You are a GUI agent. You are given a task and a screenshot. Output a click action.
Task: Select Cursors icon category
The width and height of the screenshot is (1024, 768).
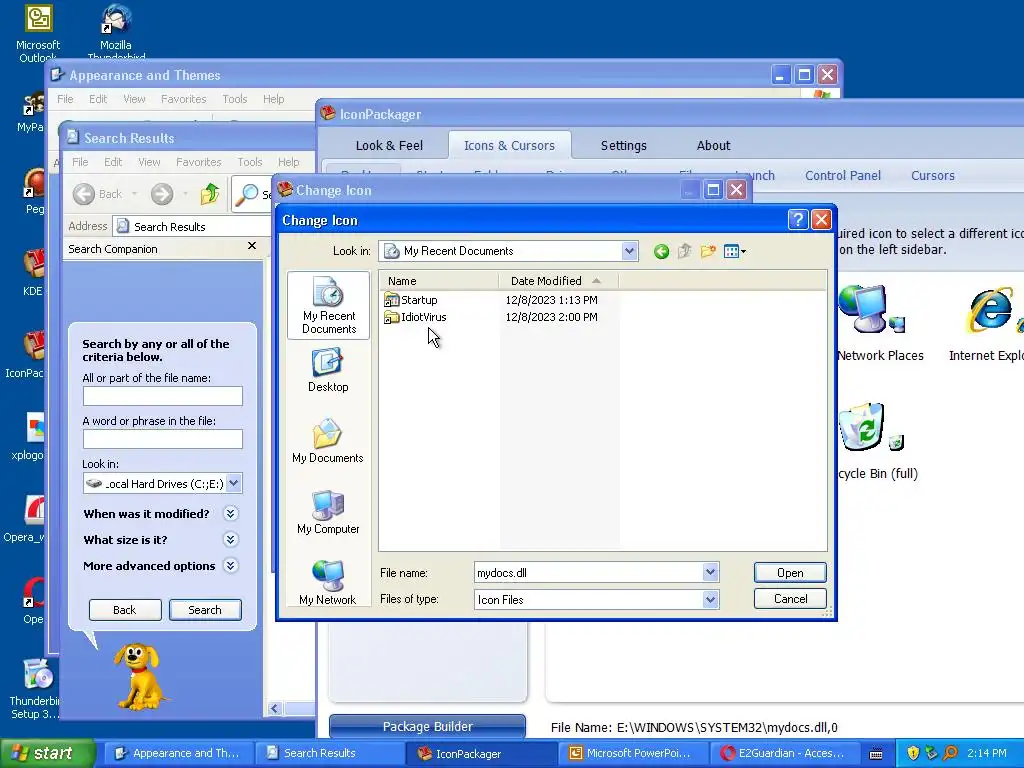pos(933,176)
